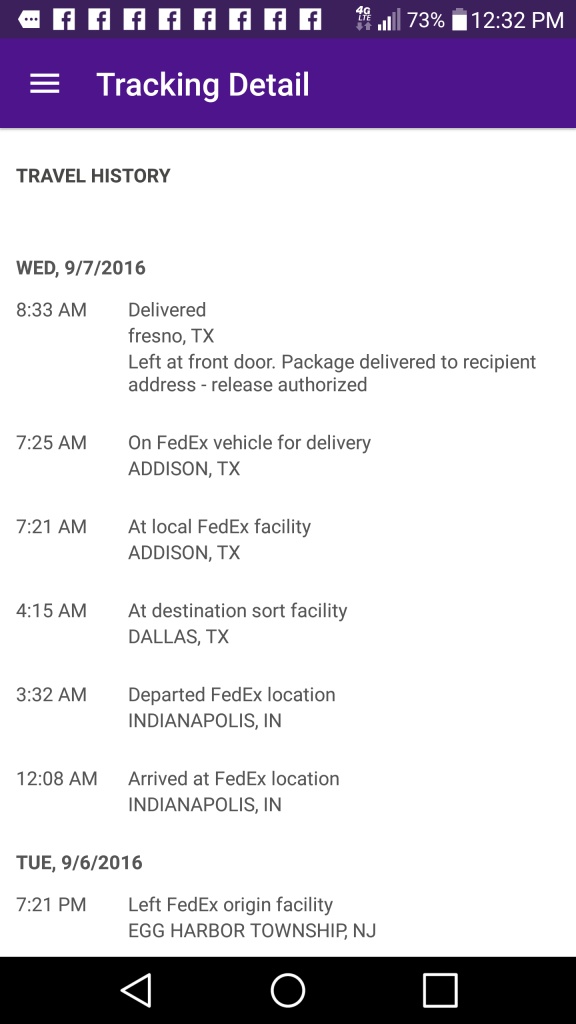Select the At destination sort facility entry
The image size is (576, 1024).
point(288,624)
